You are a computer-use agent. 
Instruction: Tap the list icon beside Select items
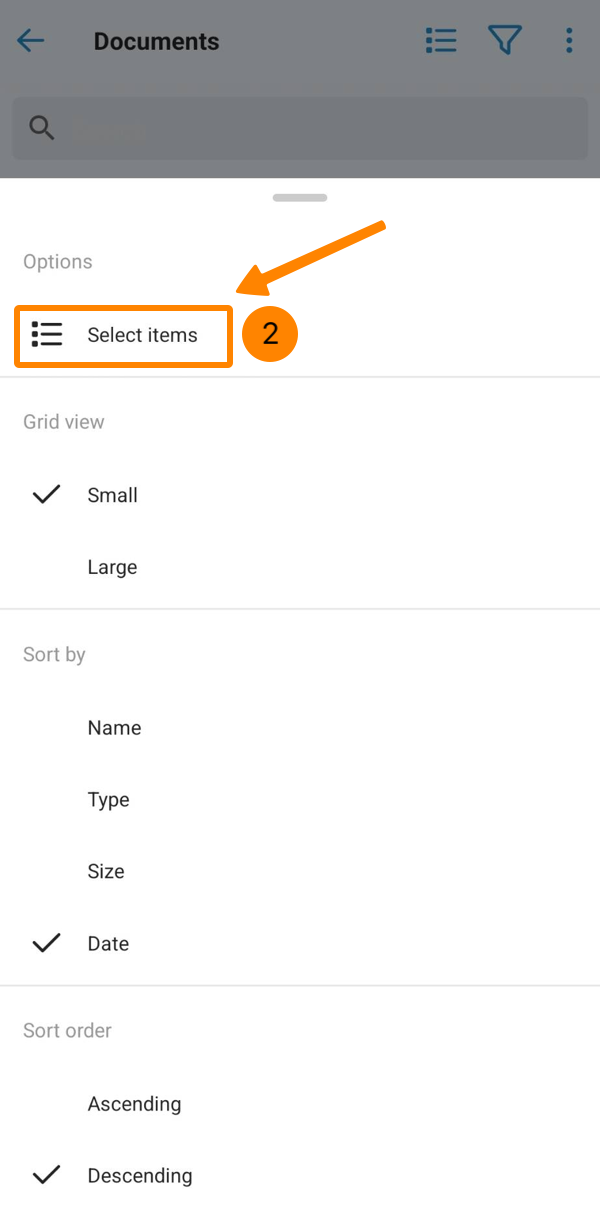click(47, 335)
